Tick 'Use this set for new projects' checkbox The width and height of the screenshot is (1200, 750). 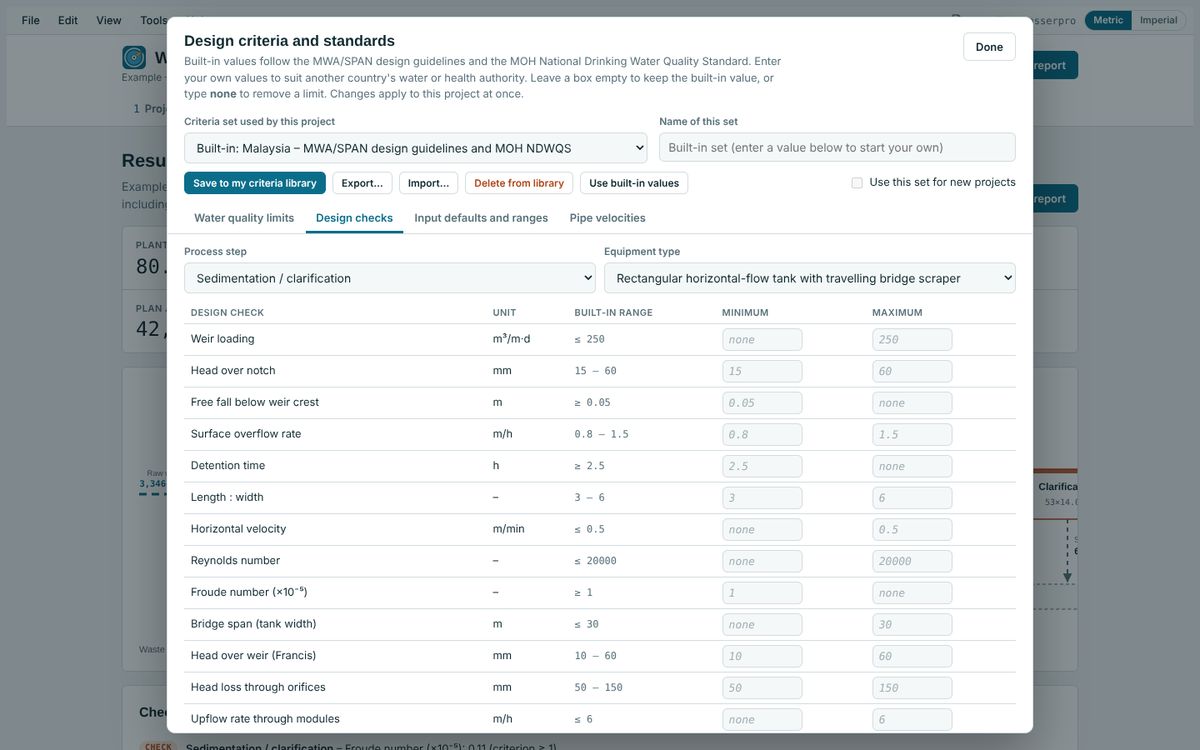857,183
